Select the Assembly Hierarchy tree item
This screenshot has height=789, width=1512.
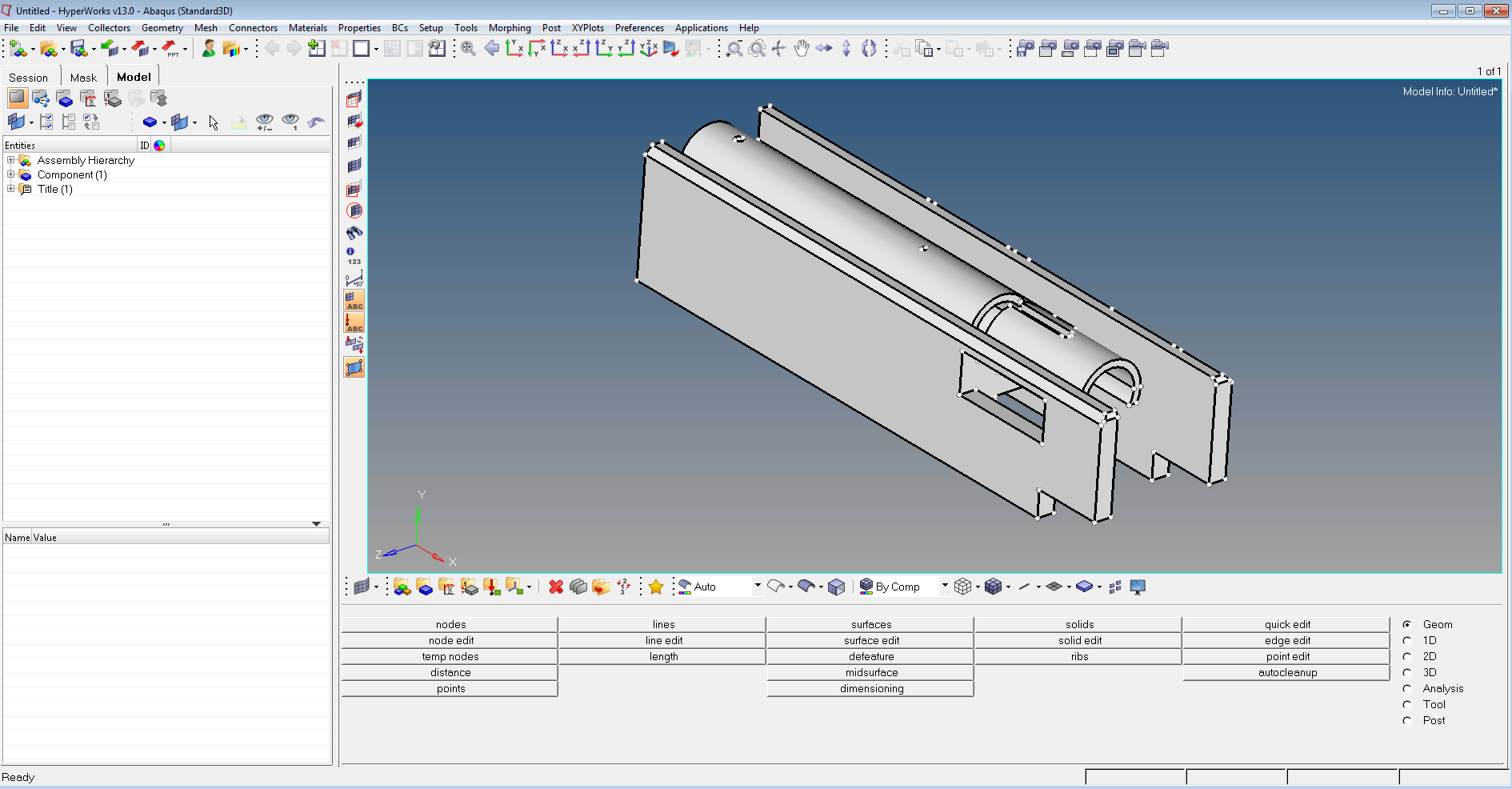86,161
